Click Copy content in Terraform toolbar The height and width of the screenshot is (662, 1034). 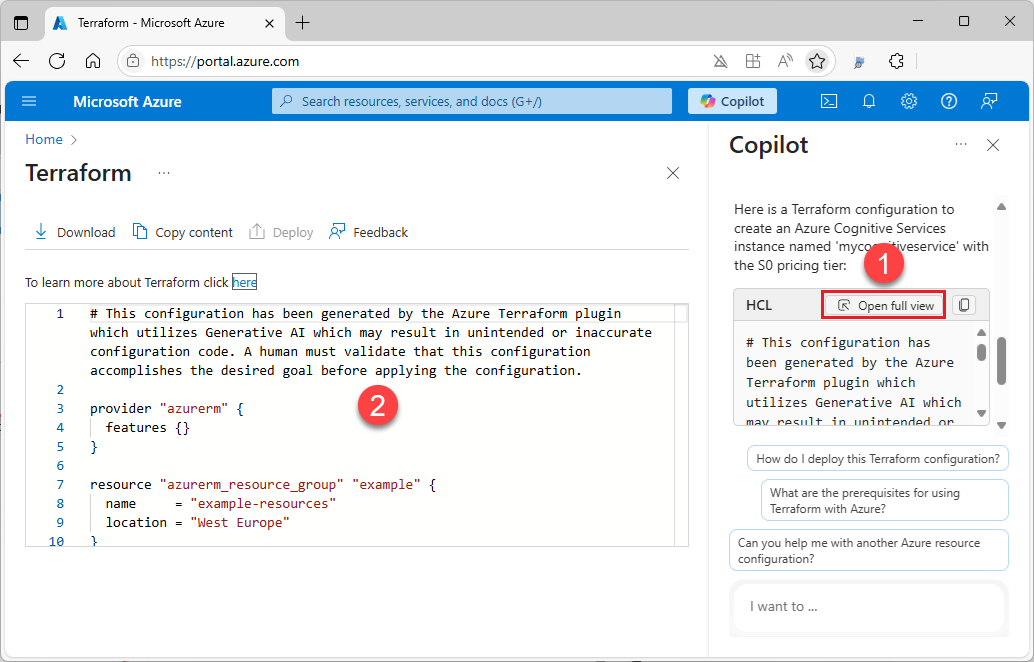click(183, 232)
